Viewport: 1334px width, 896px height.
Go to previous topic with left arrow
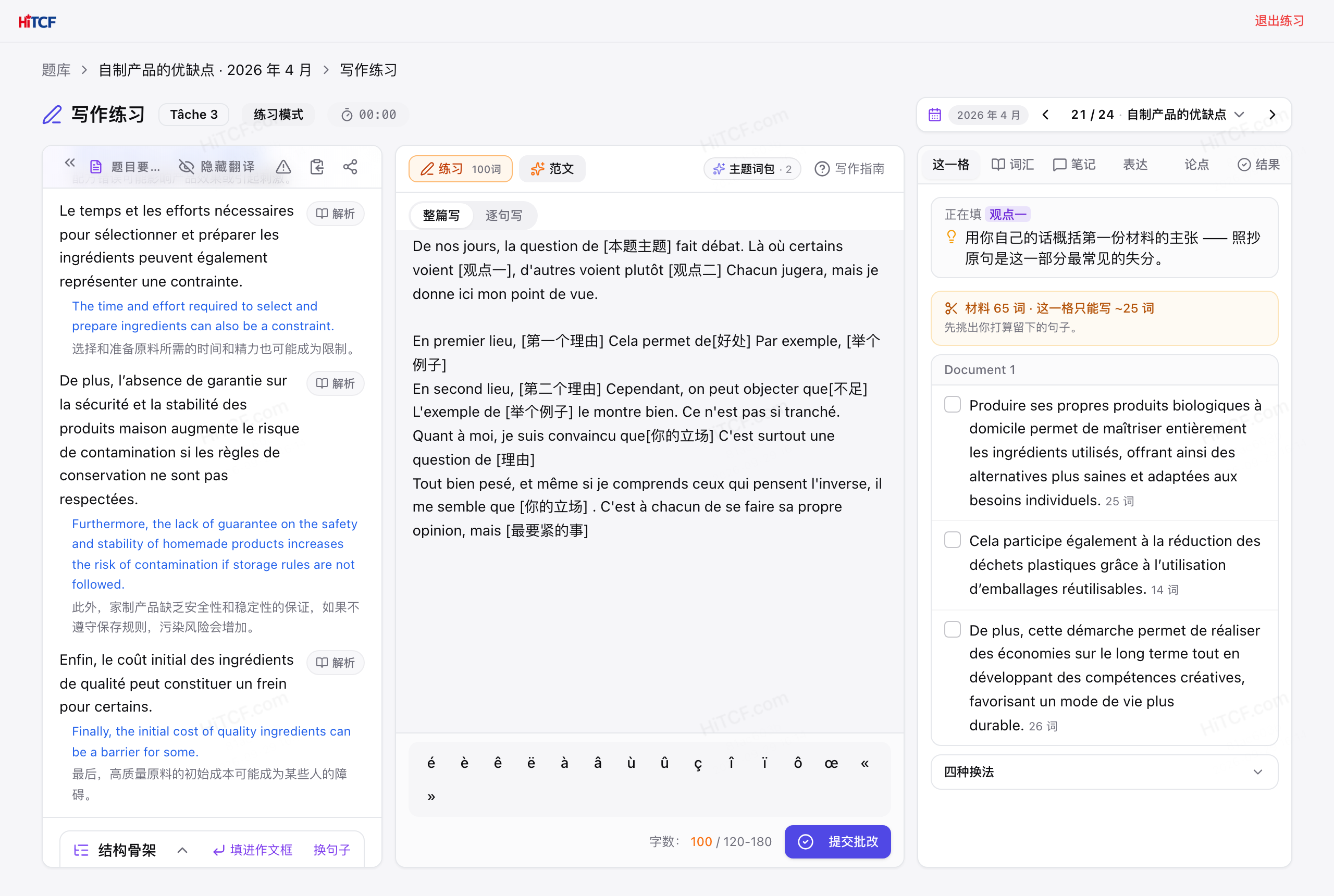click(x=1045, y=115)
